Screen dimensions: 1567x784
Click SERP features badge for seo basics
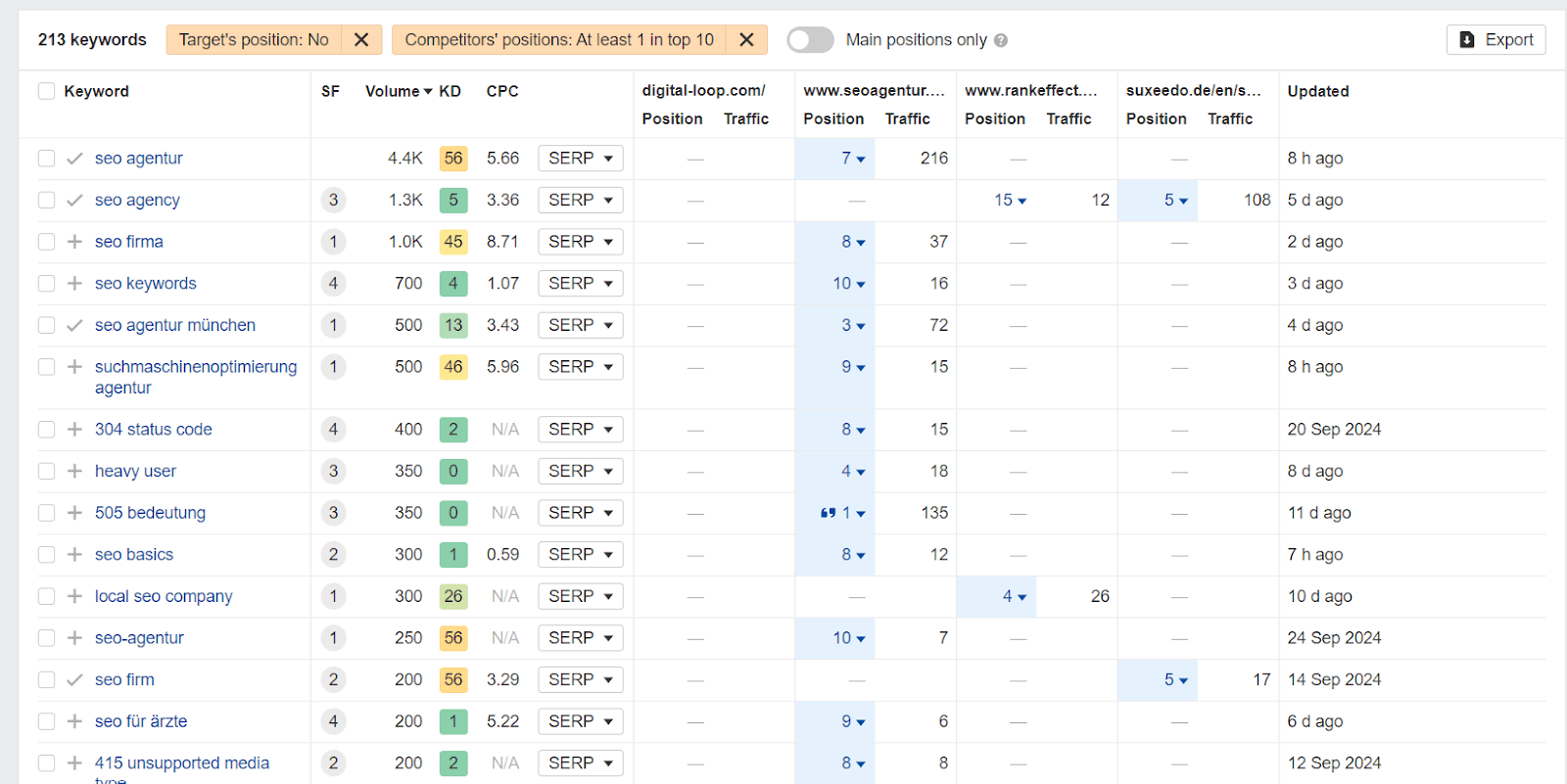click(x=333, y=555)
